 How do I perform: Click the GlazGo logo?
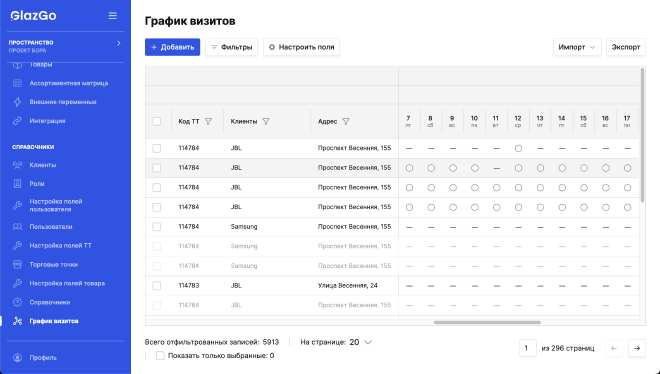[33, 16]
